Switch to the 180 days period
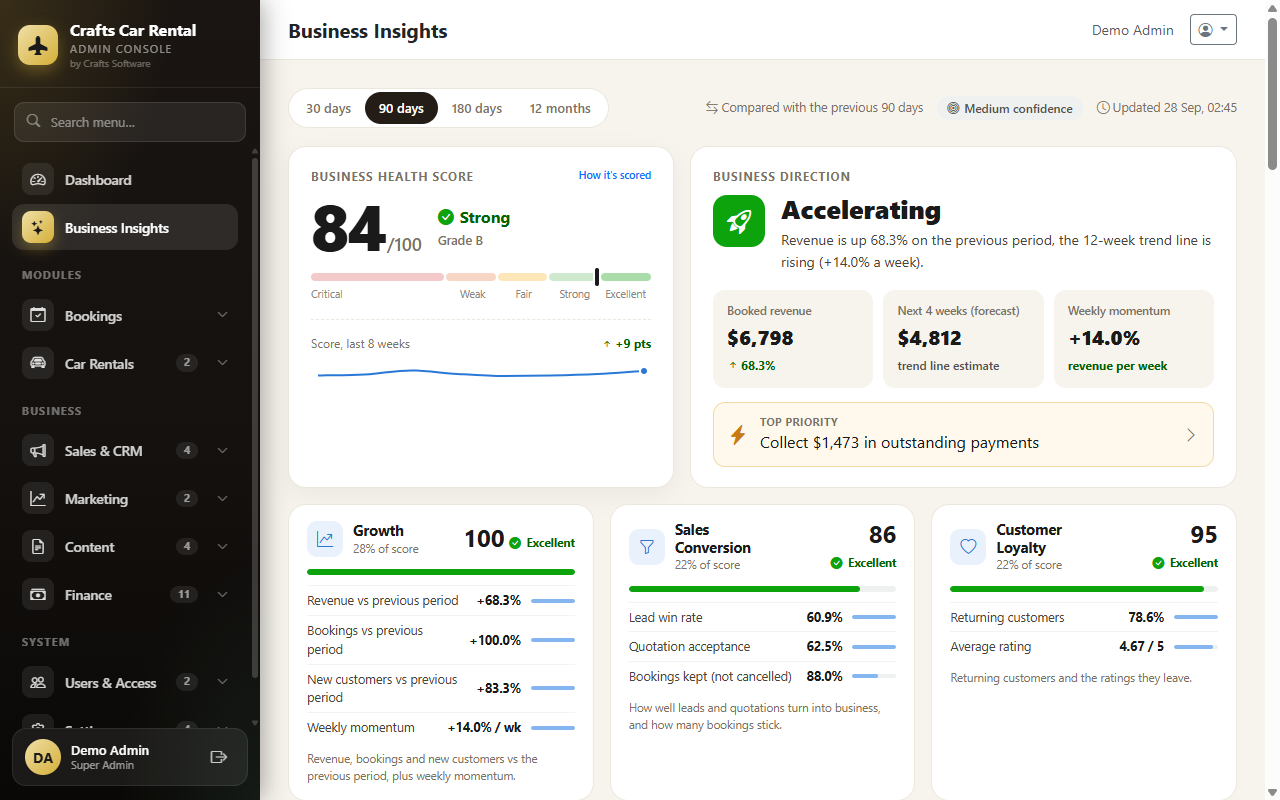The width and height of the screenshot is (1280, 800). (477, 108)
